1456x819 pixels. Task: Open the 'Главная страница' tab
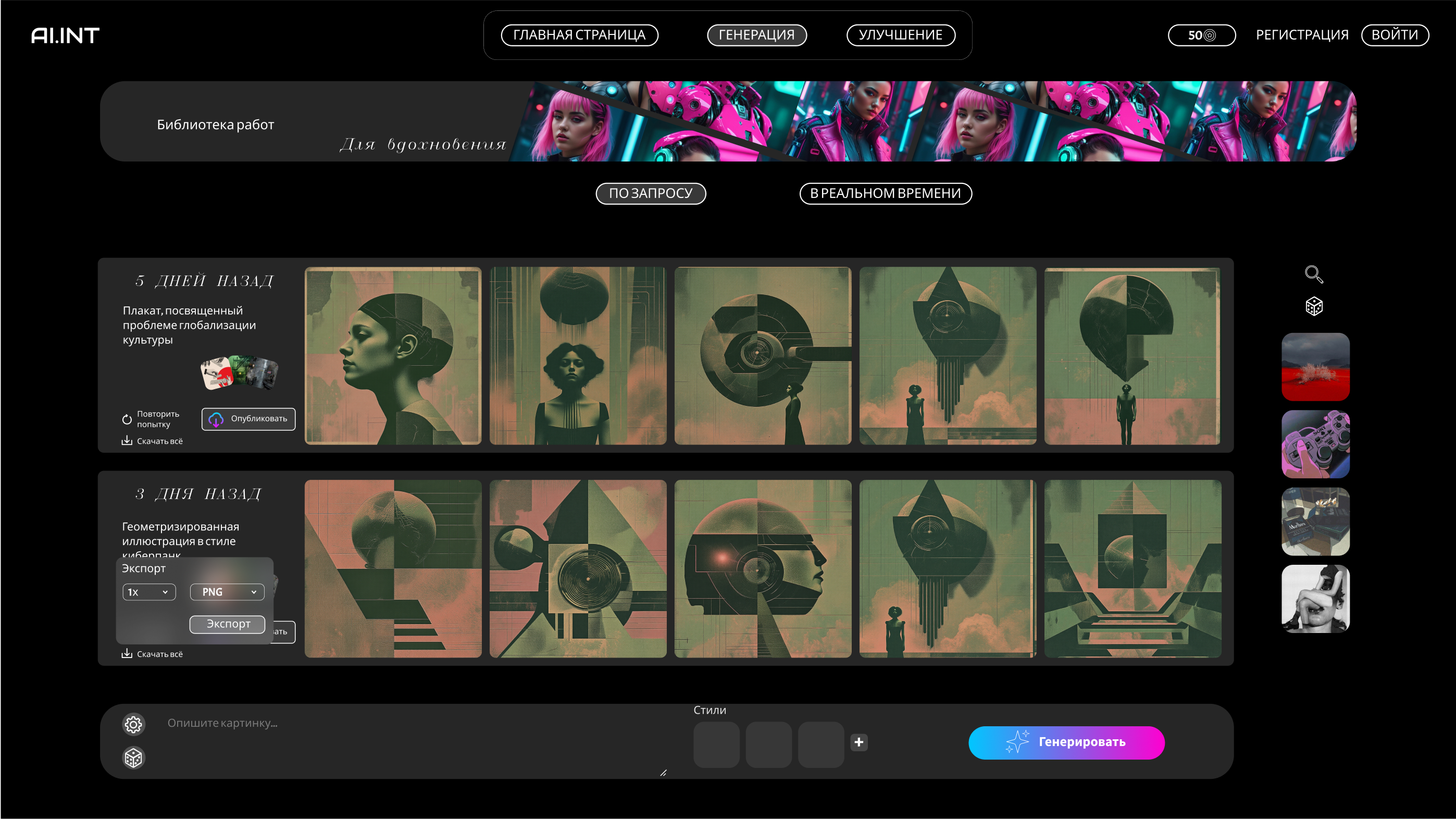coord(579,35)
